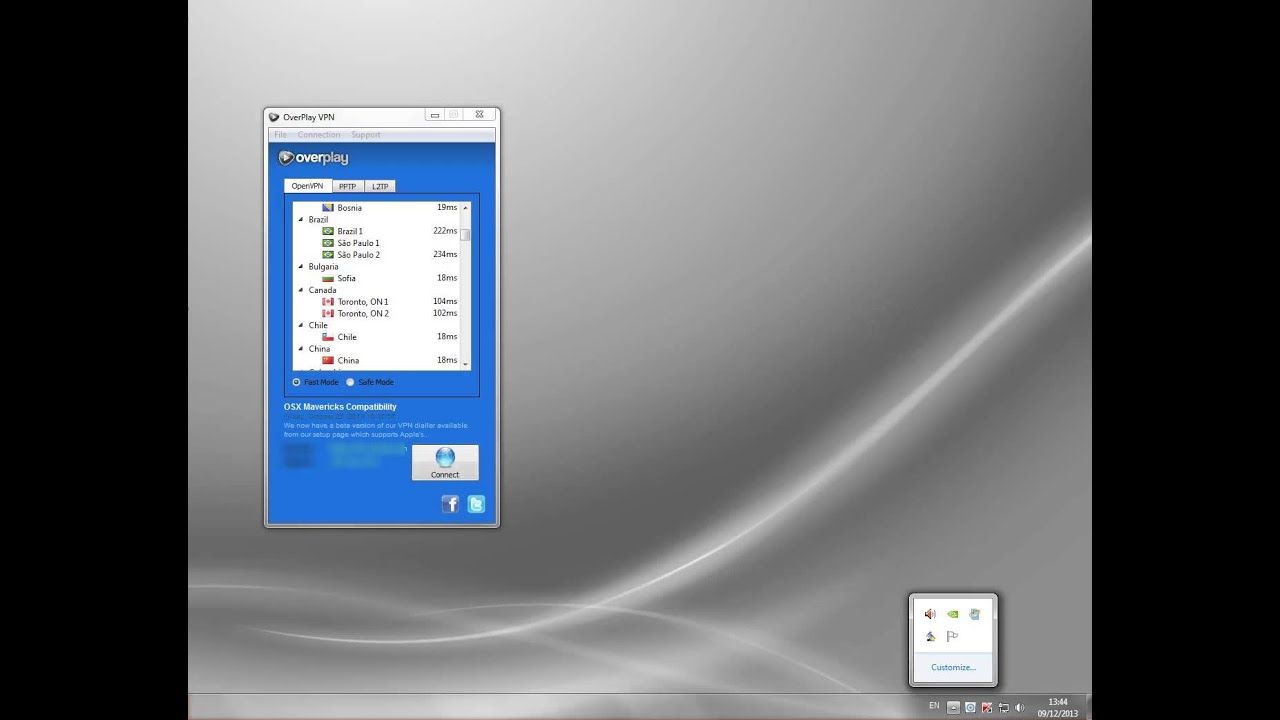
Task: Click the 222ms ping value
Action: [445, 231]
